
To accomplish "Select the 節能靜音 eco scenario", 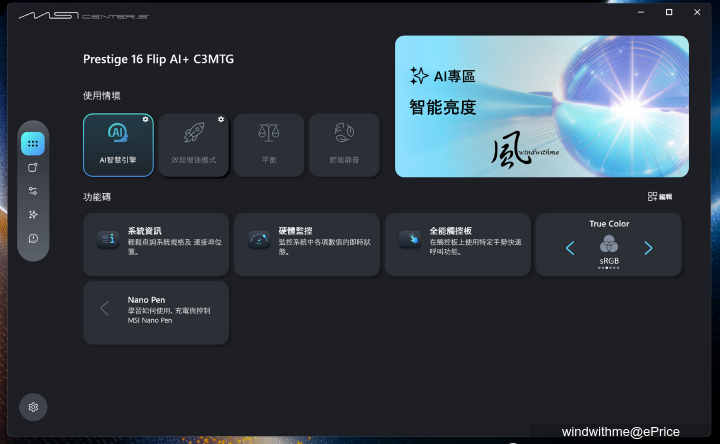I will [344, 145].
